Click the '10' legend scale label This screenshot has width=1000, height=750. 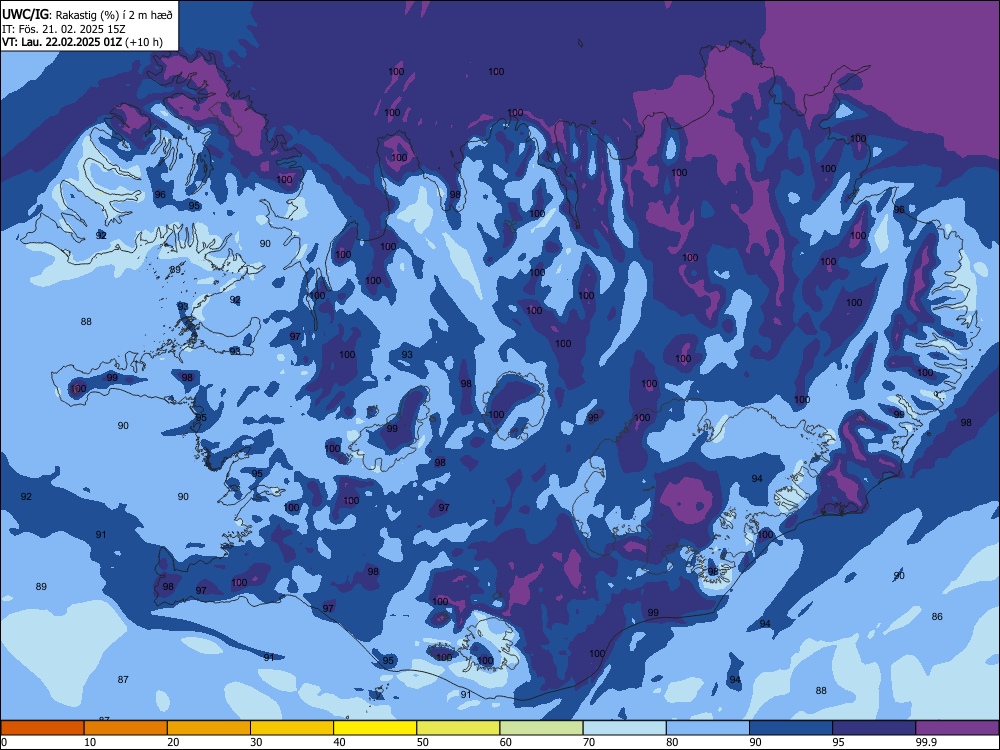[x=90, y=742]
